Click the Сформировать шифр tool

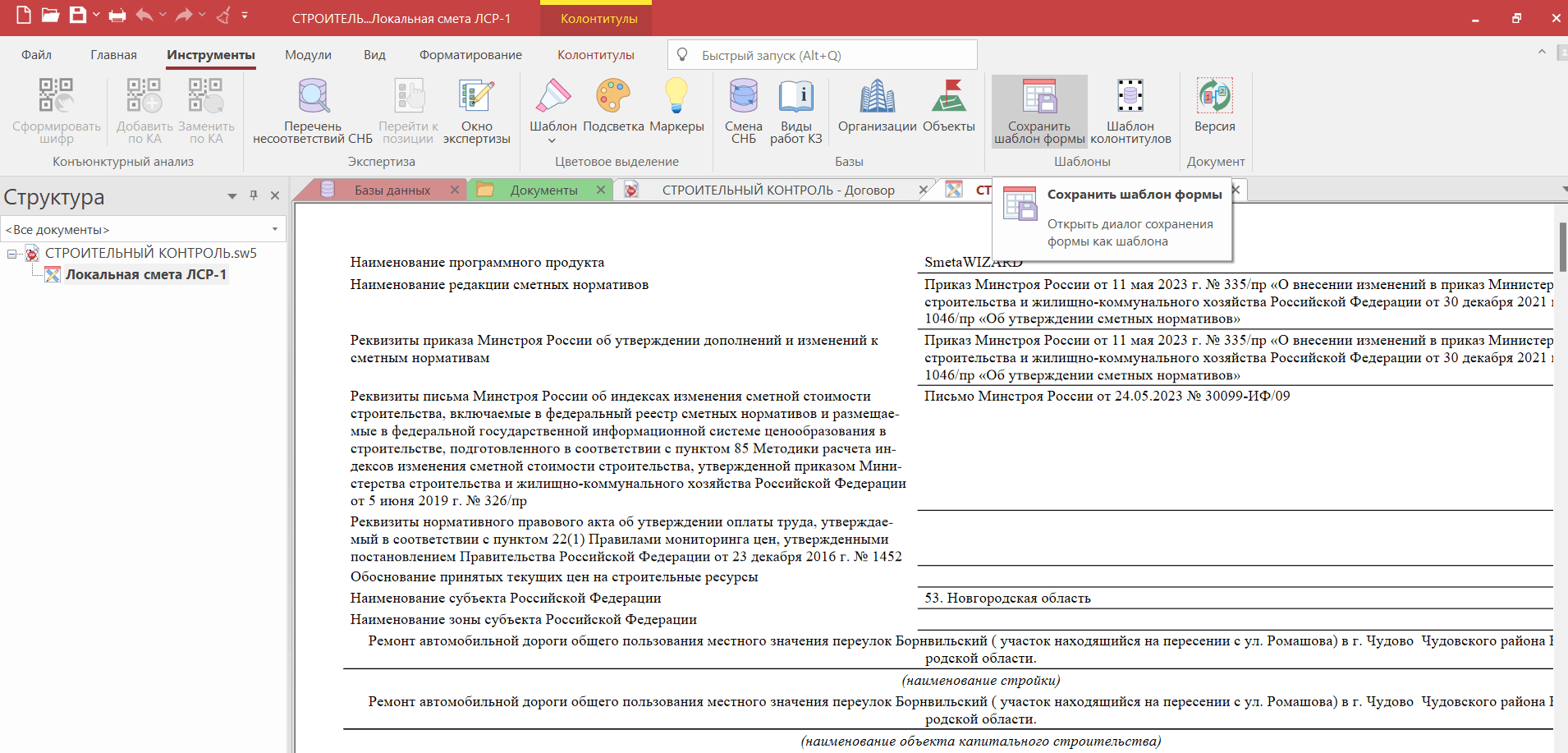[57, 111]
